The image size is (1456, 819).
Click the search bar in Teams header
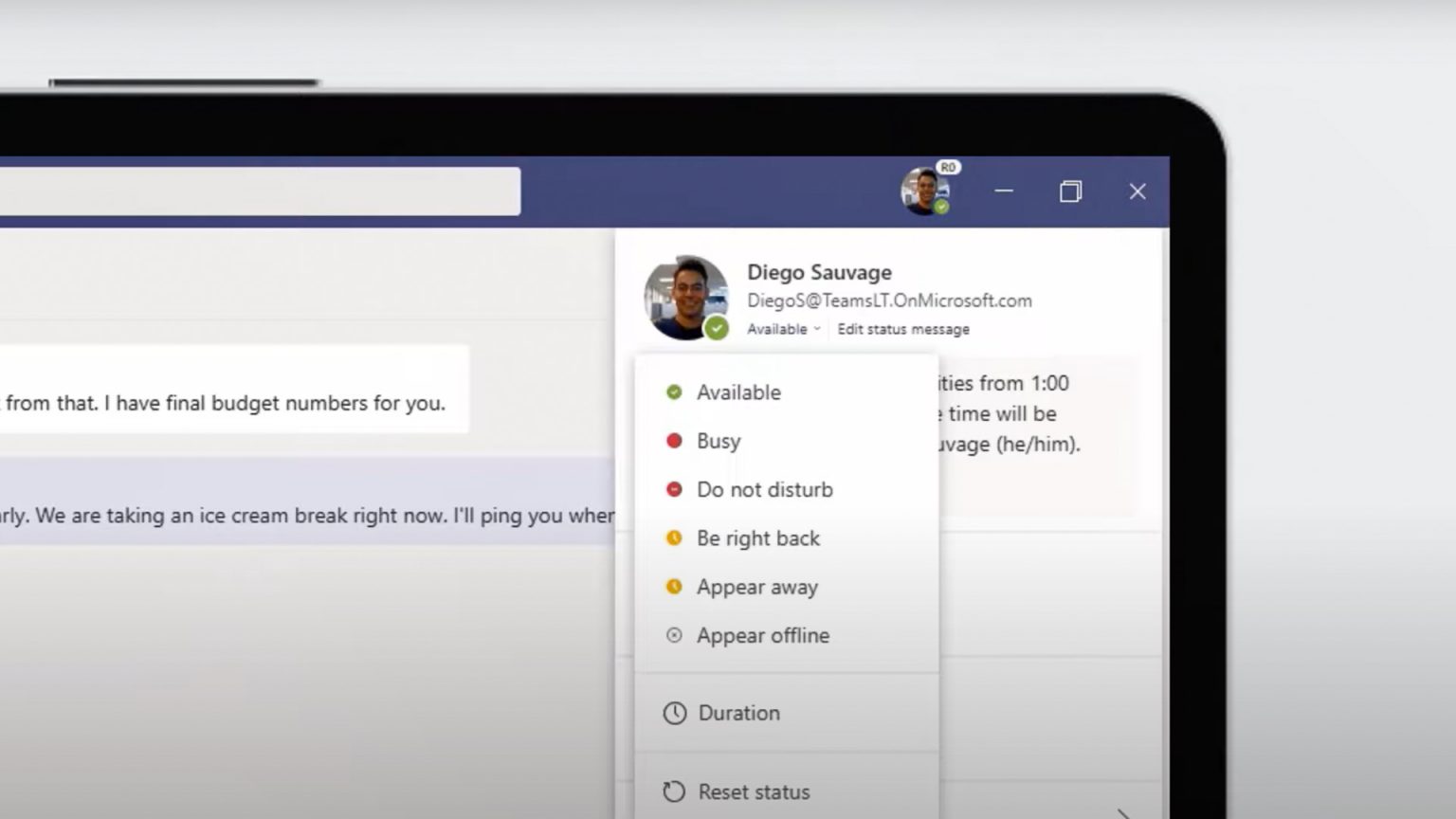260,191
